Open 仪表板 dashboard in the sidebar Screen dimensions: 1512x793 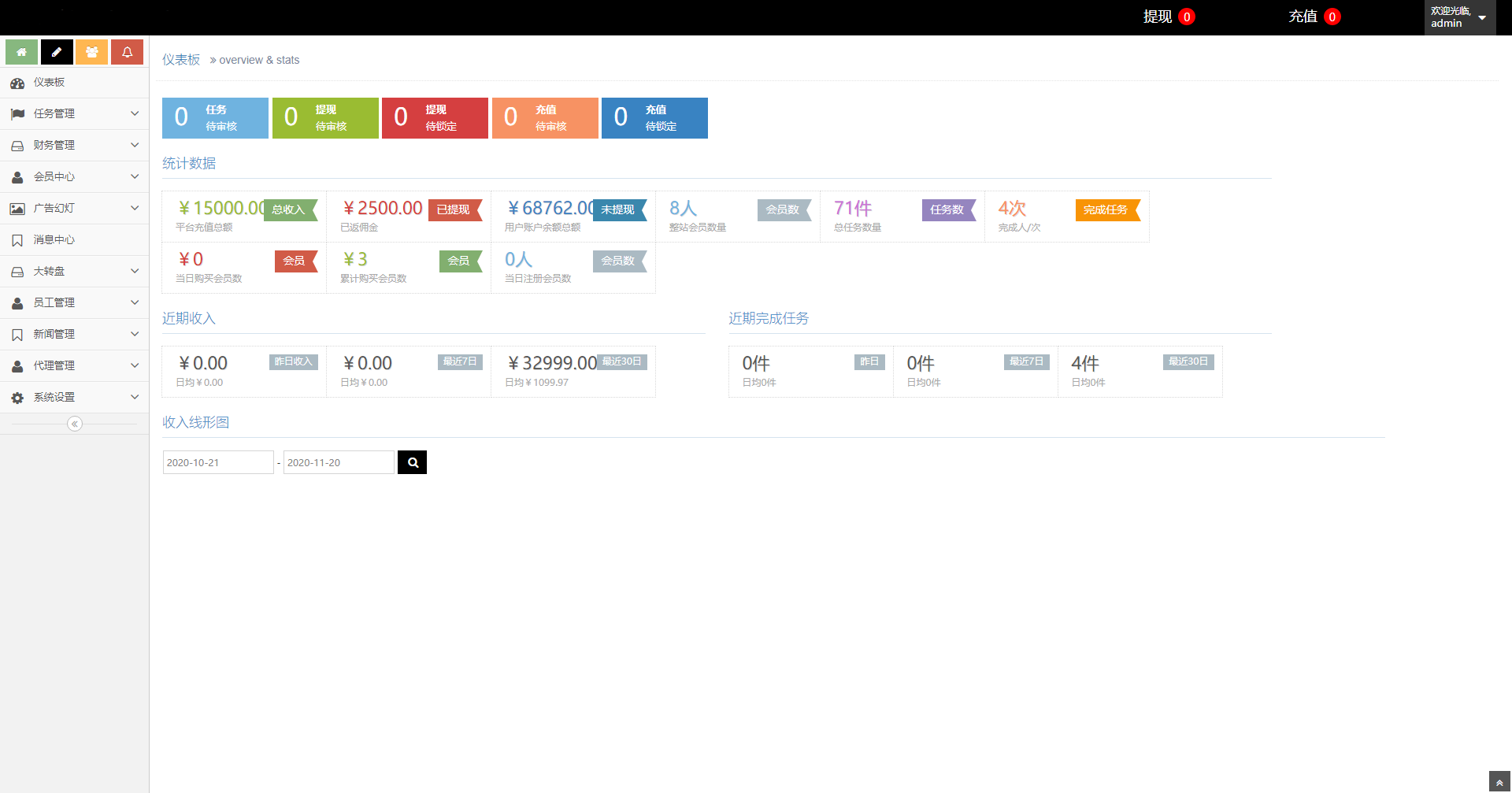(x=49, y=83)
